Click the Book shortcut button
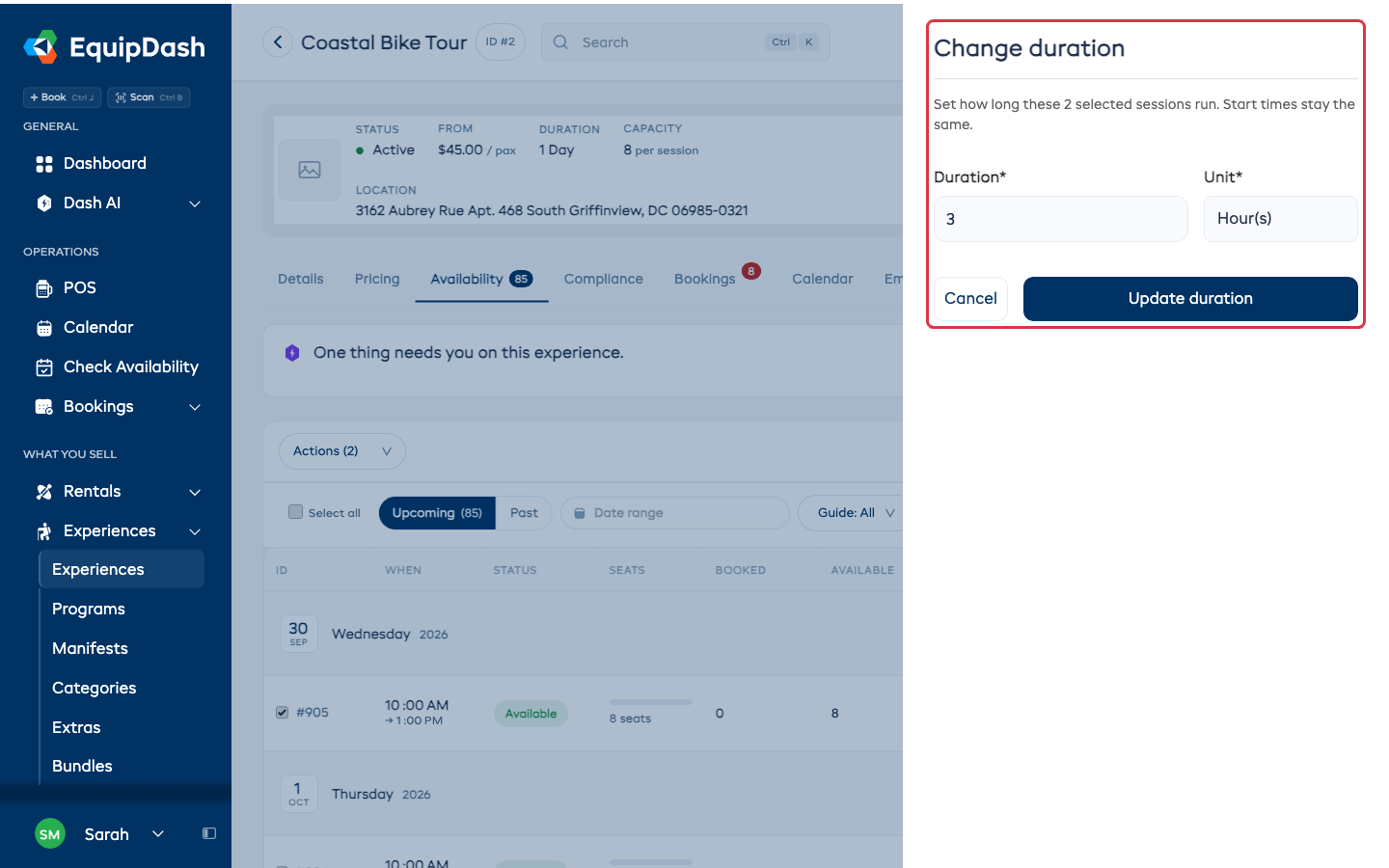The width and height of the screenshot is (1389, 868). point(62,97)
